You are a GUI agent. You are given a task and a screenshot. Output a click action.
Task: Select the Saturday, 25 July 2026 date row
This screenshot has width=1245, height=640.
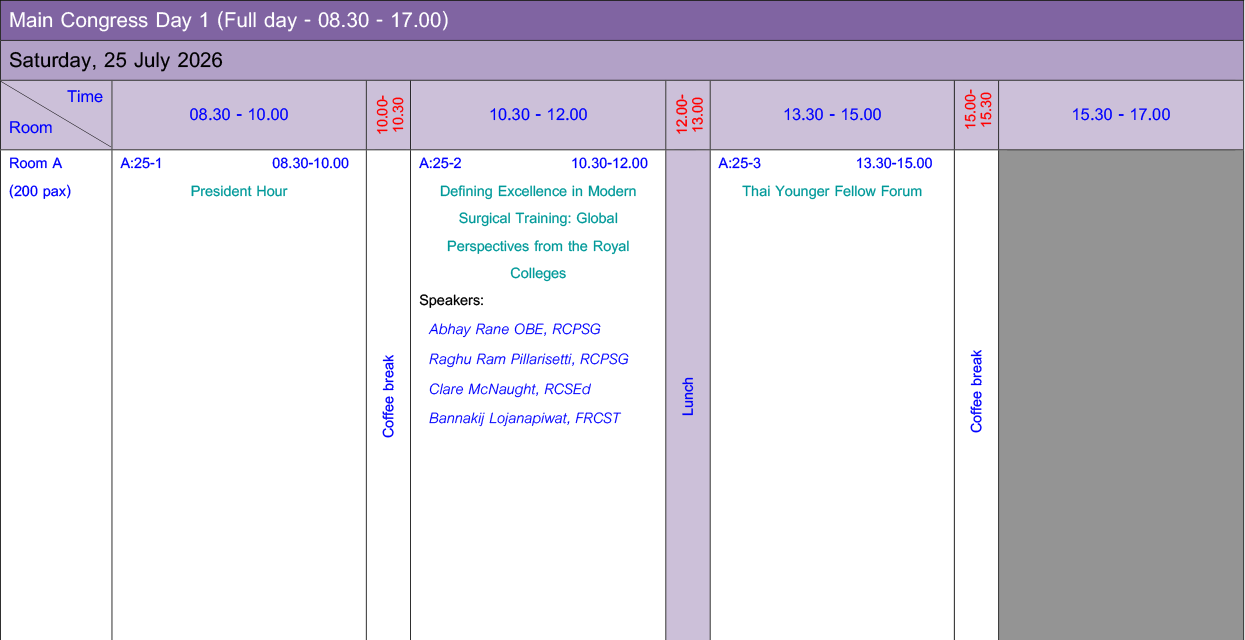(116, 60)
